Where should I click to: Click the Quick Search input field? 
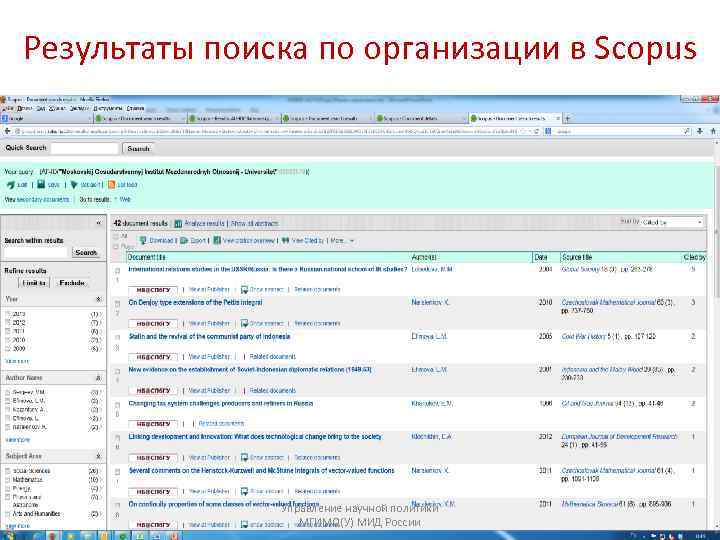coord(85,148)
